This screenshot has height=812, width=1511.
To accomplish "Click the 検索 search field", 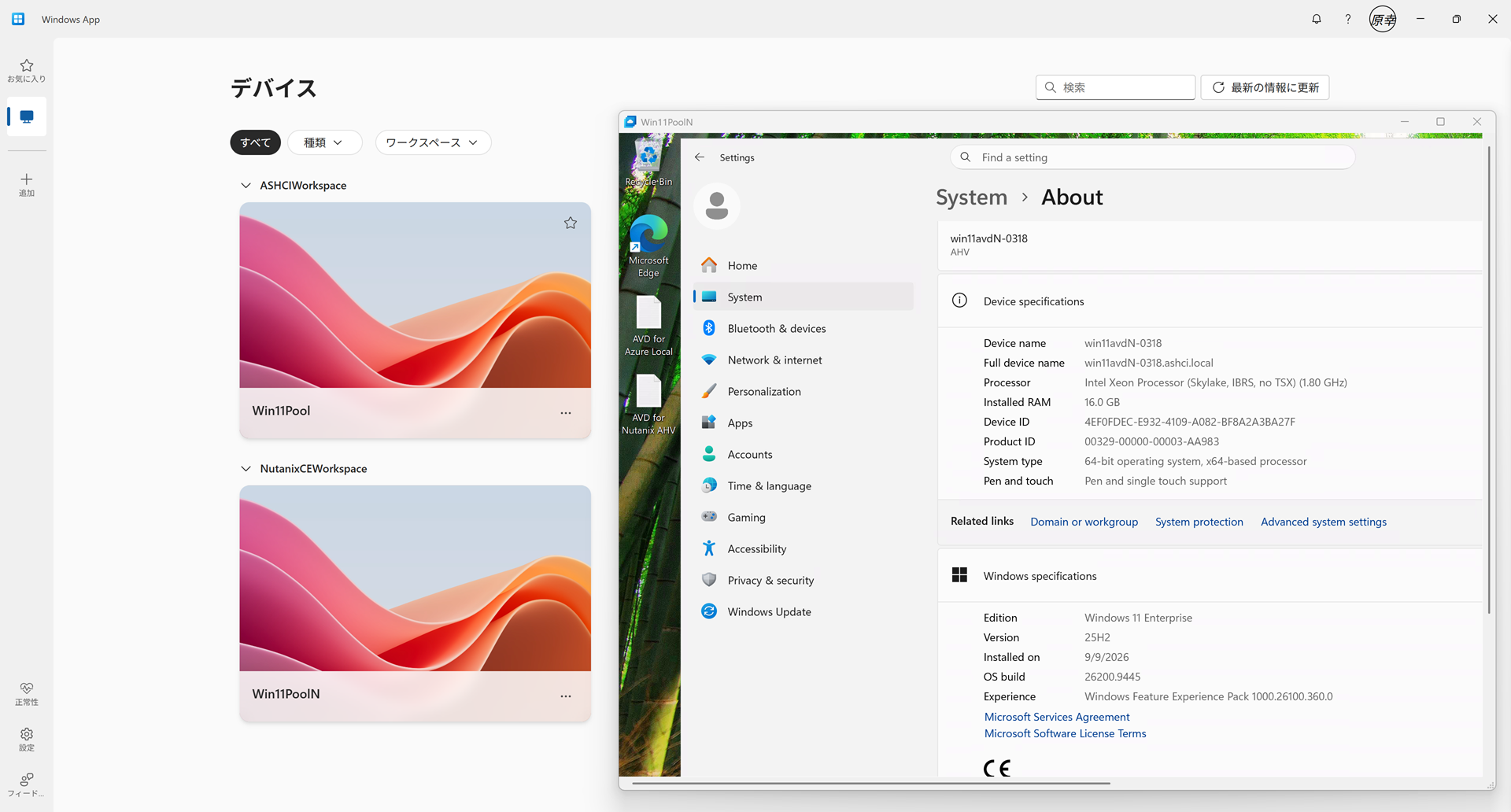I will tap(1115, 87).
